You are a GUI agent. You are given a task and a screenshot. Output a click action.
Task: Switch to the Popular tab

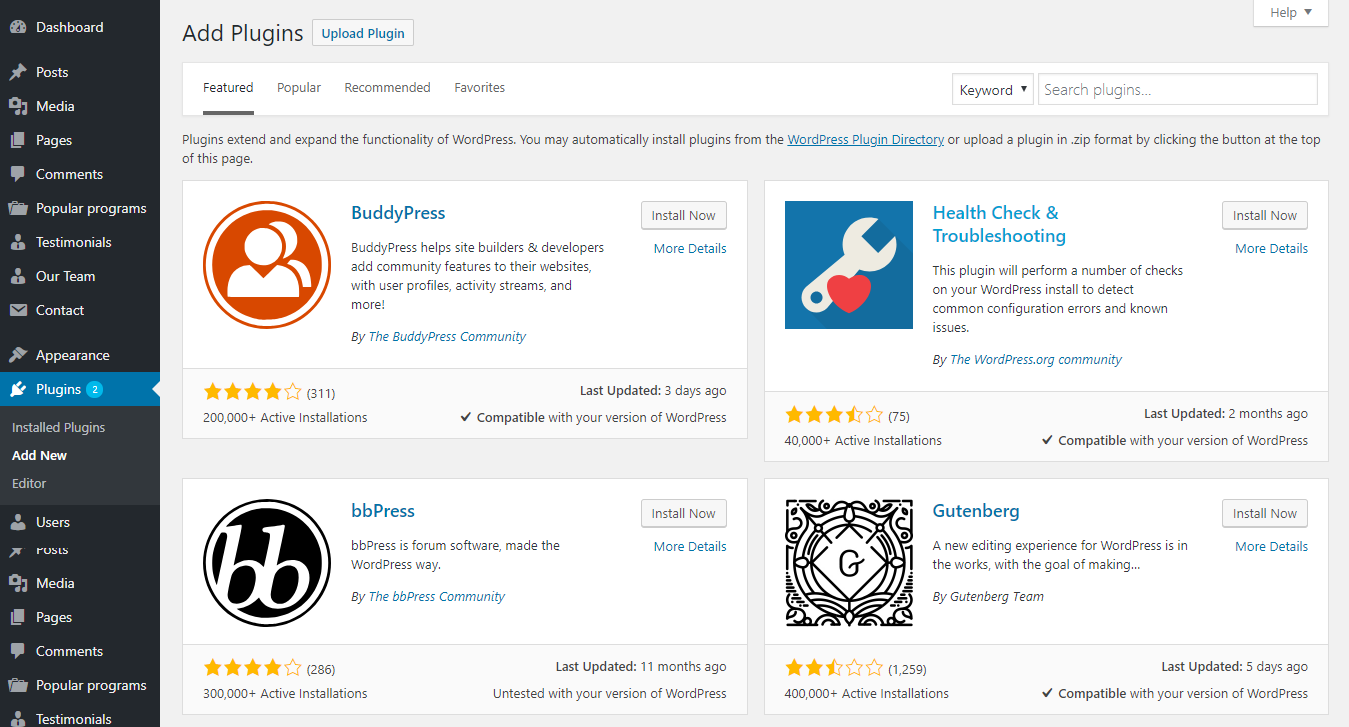pyautogui.click(x=299, y=88)
